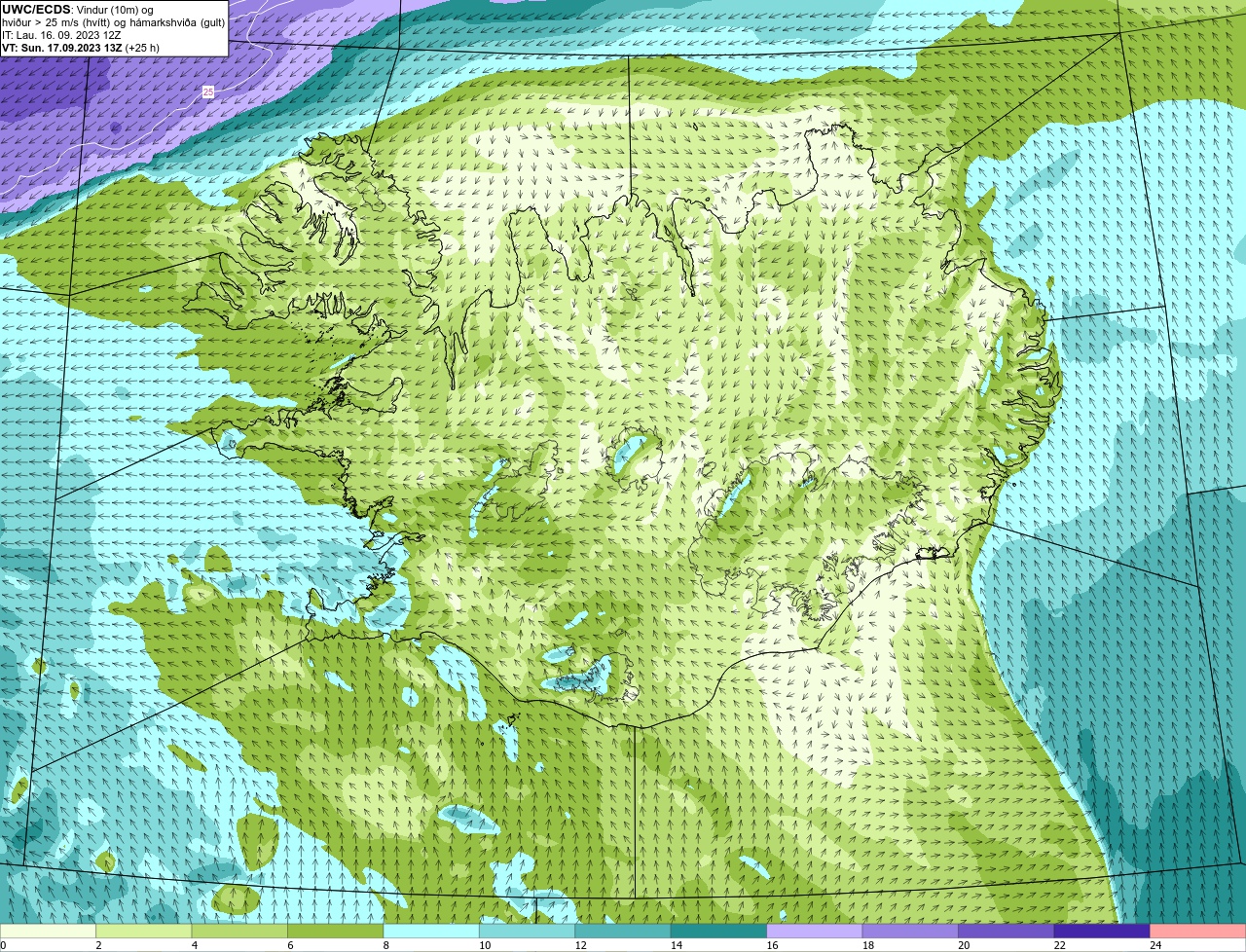Click the purple 18–20 legend swatch
Viewport: 1246px width, 952px height.
click(910, 932)
